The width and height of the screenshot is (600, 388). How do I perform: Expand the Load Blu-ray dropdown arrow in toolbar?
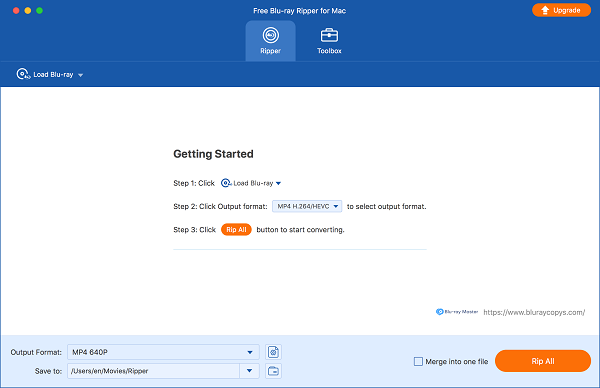(80, 75)
